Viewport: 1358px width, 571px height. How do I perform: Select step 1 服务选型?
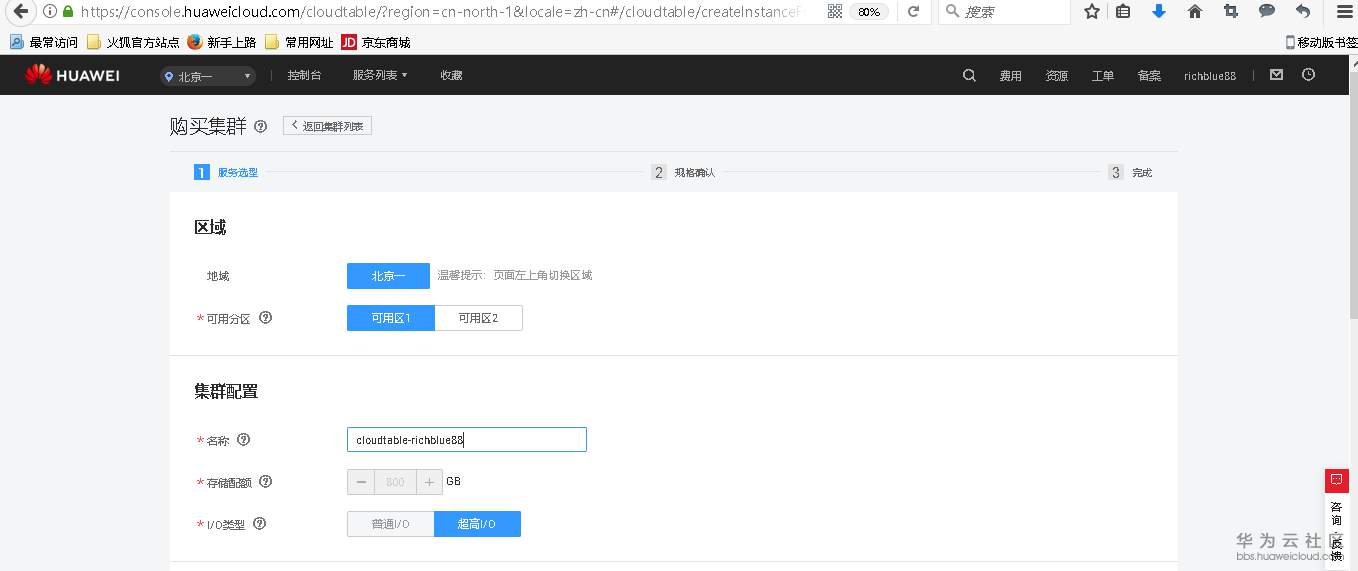(227, 172)
